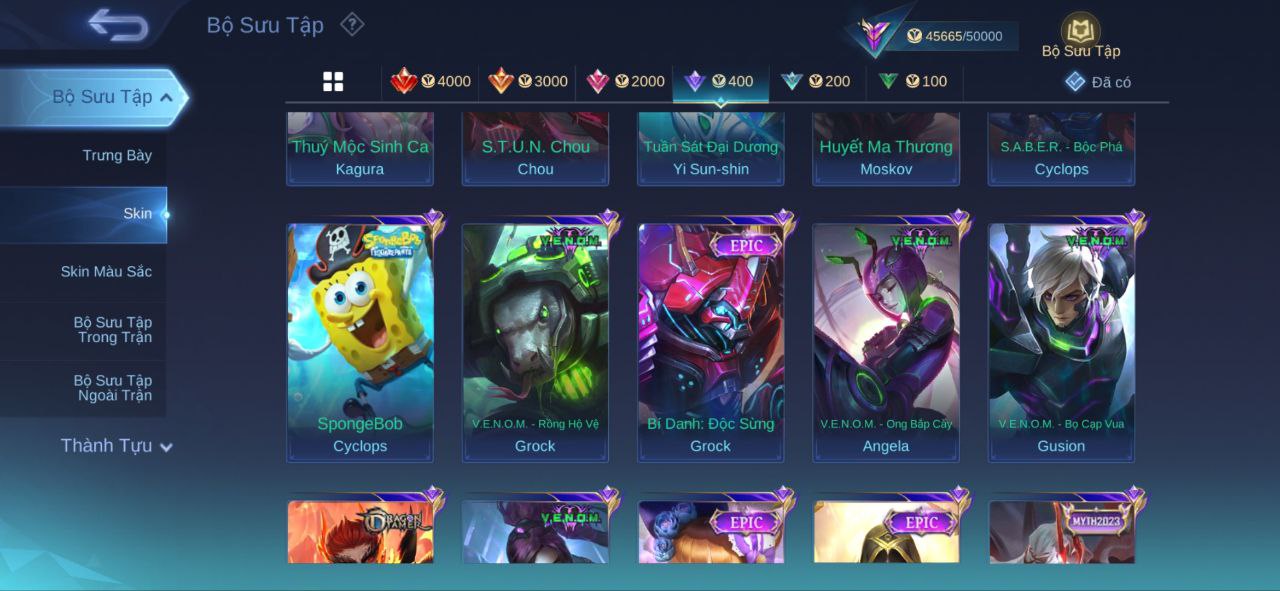Open the SpongeBob Cyclops skin card

coord(360,342)
